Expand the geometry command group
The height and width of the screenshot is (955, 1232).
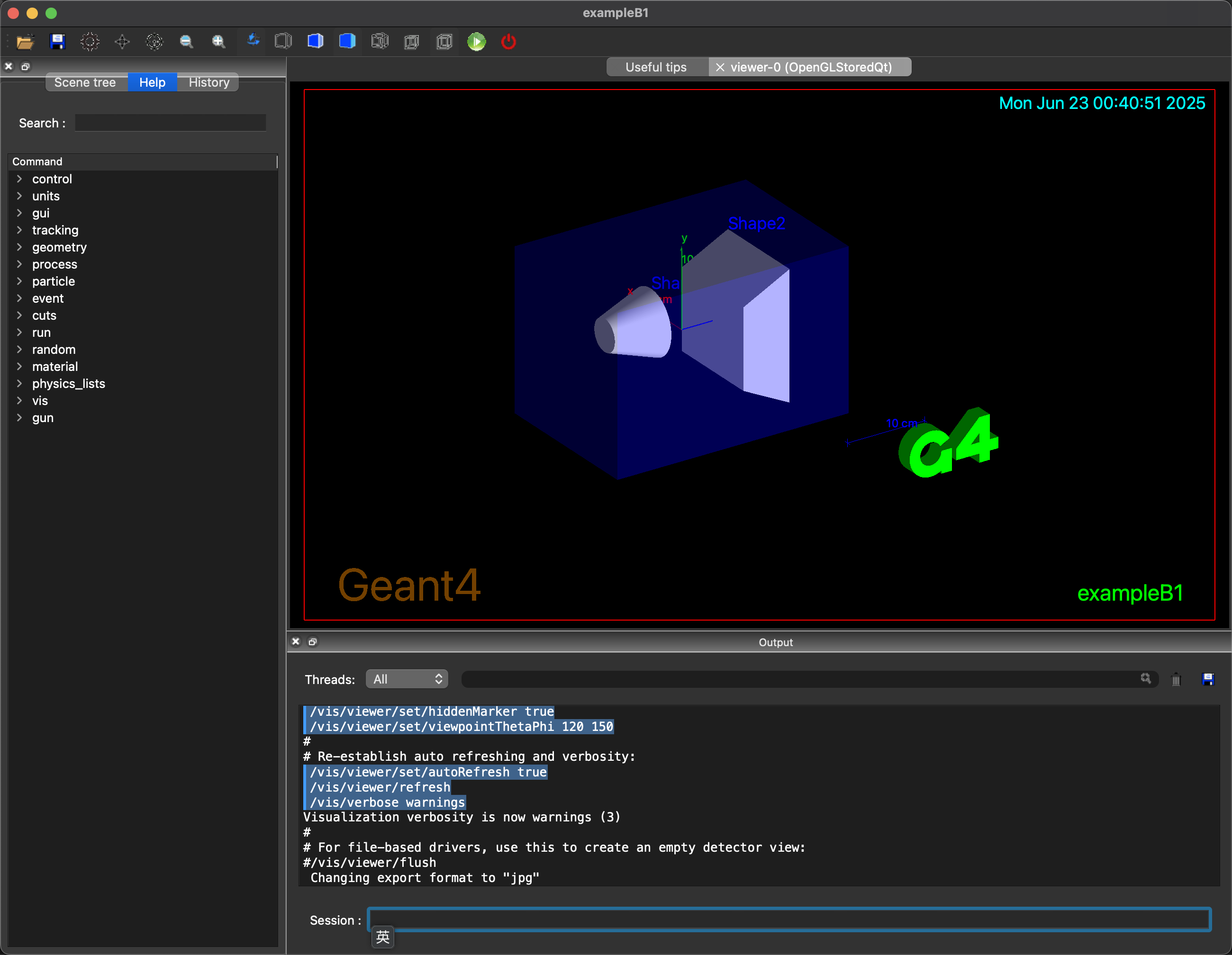20,247
